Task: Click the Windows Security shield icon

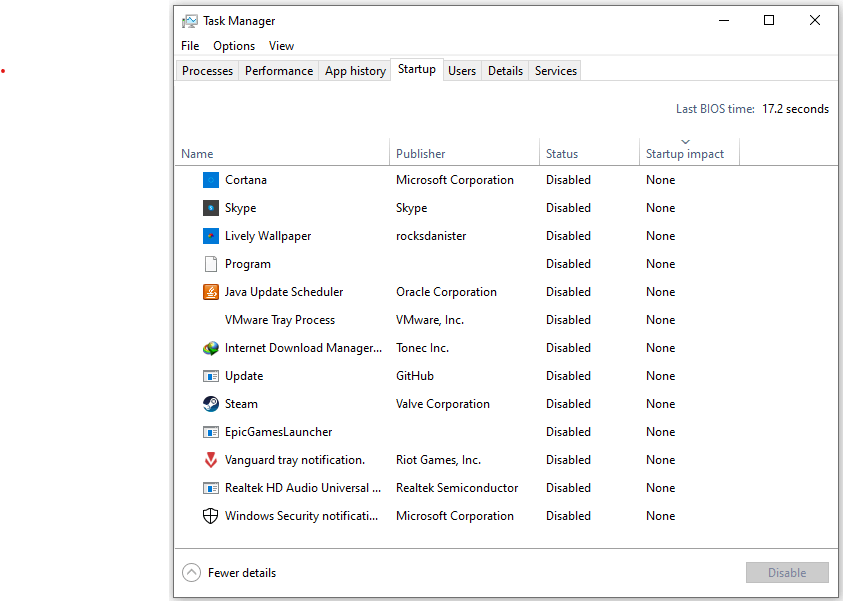Action: pyautogui.click(x=210, y=516)
